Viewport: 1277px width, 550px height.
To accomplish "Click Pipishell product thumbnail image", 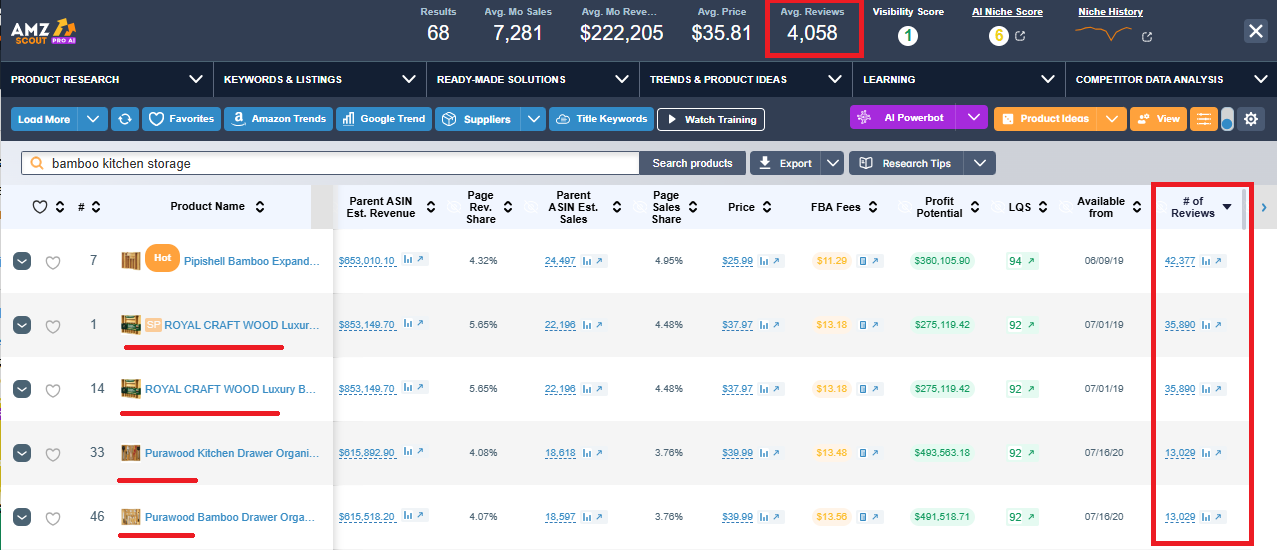I will pyautogui.click(x=130, y=261).
